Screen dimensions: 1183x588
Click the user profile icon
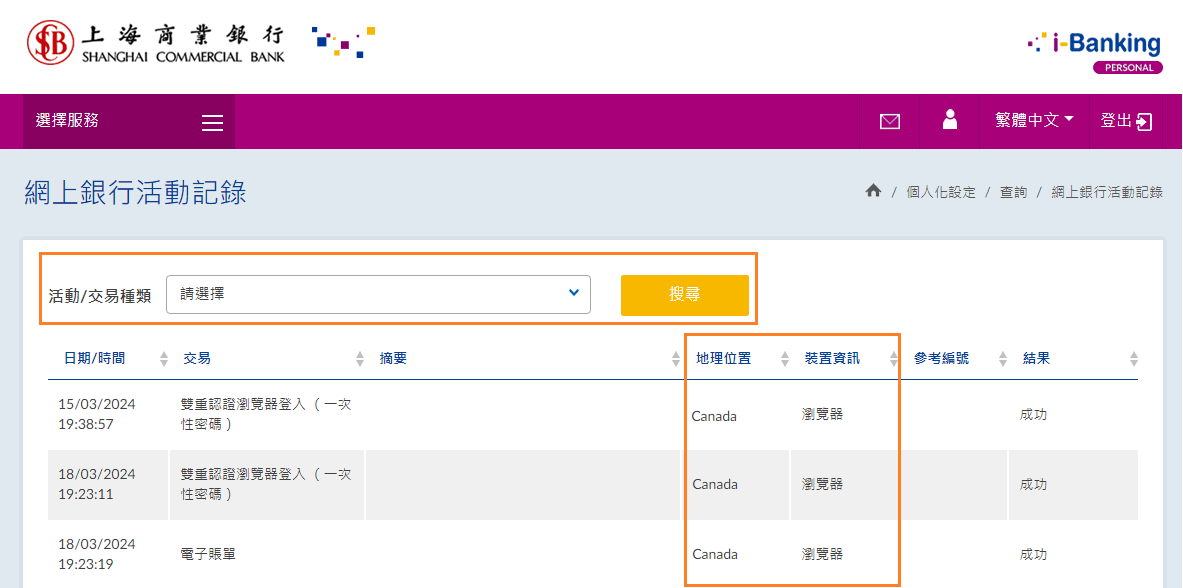(950, 120)
